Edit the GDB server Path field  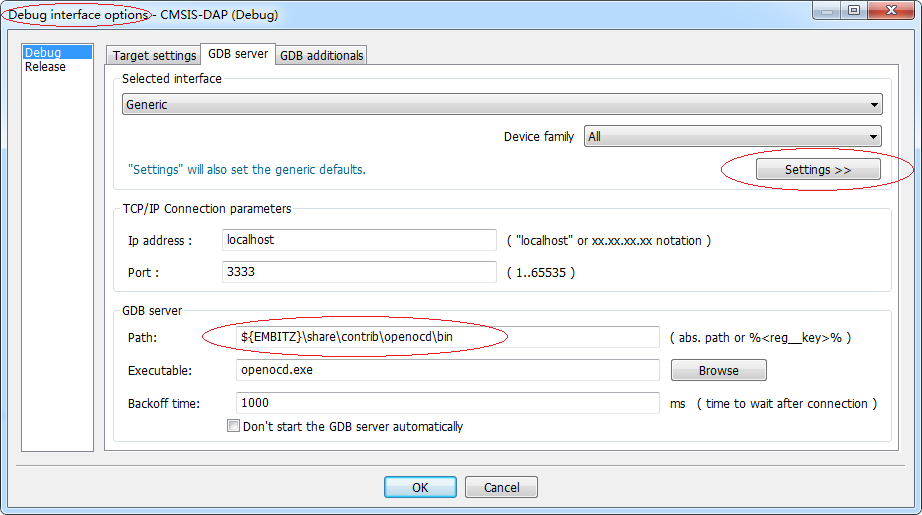point(447,337)
